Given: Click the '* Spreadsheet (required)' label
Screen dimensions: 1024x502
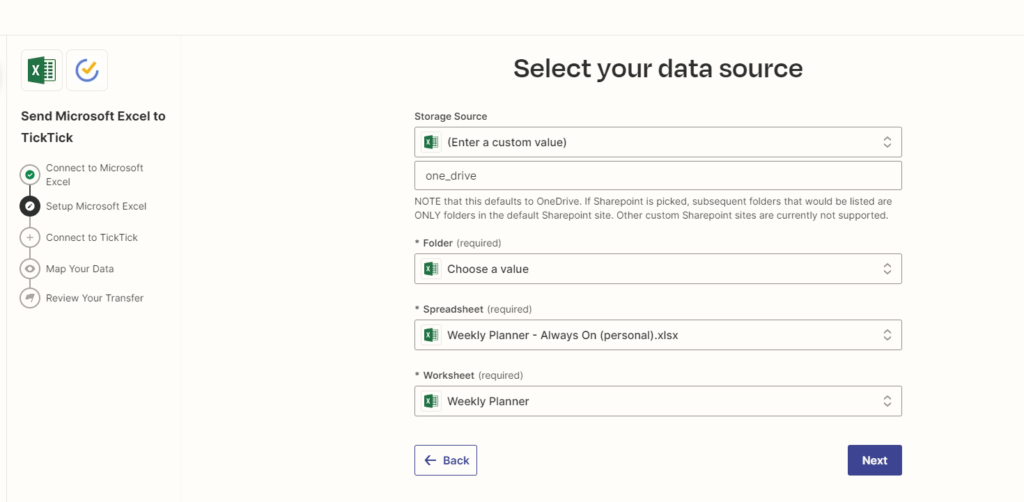Looking at the screenshot, I should [473, 309].
